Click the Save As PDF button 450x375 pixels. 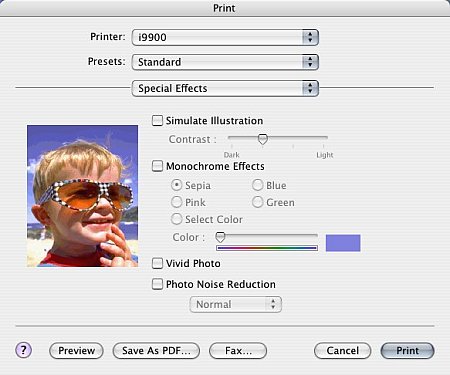(156, 351)
